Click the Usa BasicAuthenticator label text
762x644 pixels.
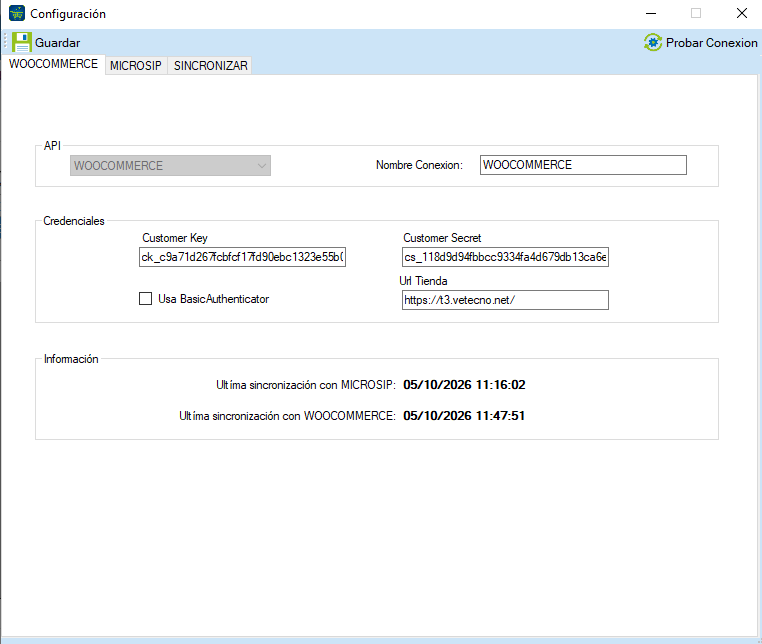tap(213, 299)
